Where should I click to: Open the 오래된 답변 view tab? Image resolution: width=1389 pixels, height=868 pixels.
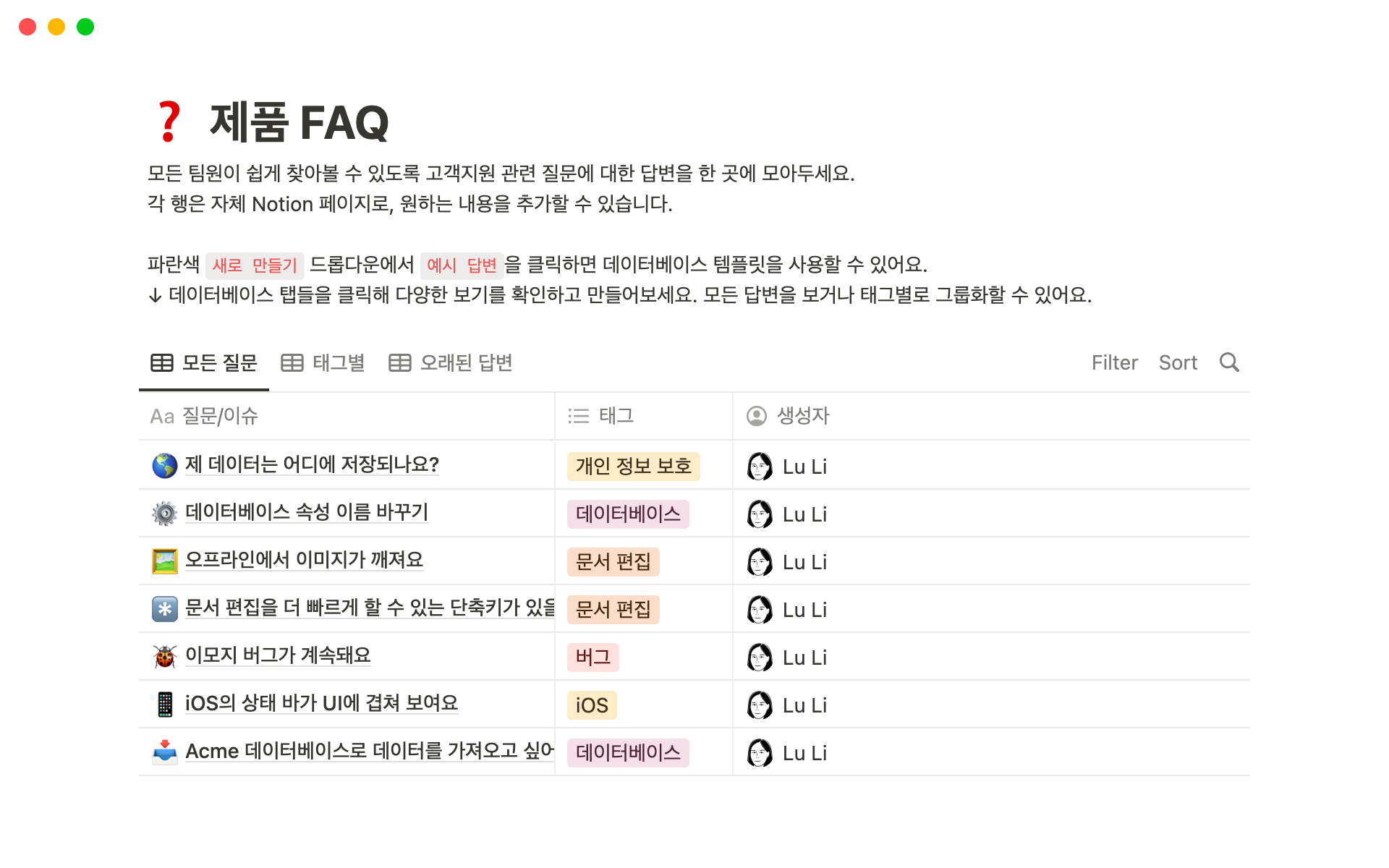pos(451,363)
